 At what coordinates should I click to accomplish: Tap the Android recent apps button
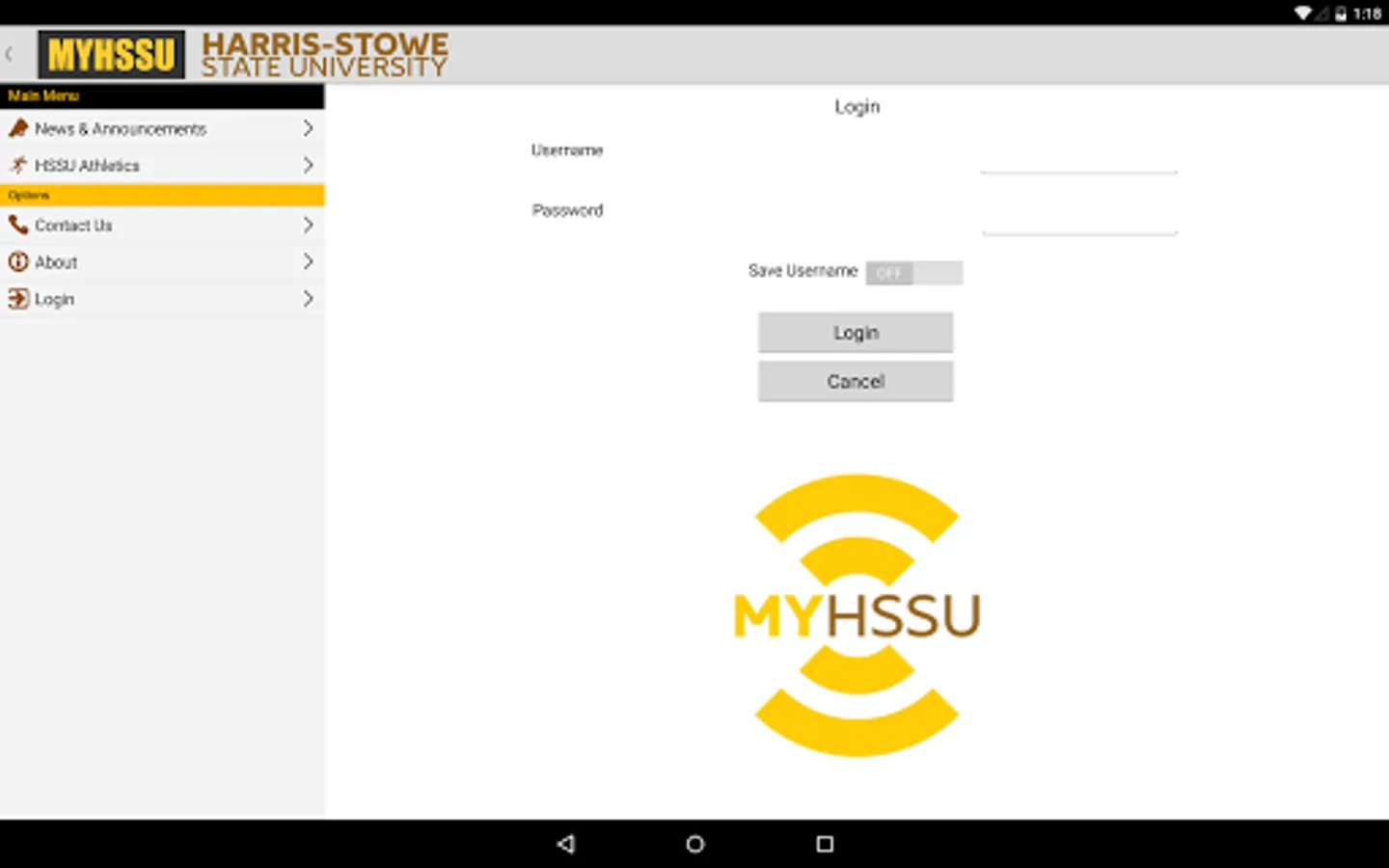(825, 844)
